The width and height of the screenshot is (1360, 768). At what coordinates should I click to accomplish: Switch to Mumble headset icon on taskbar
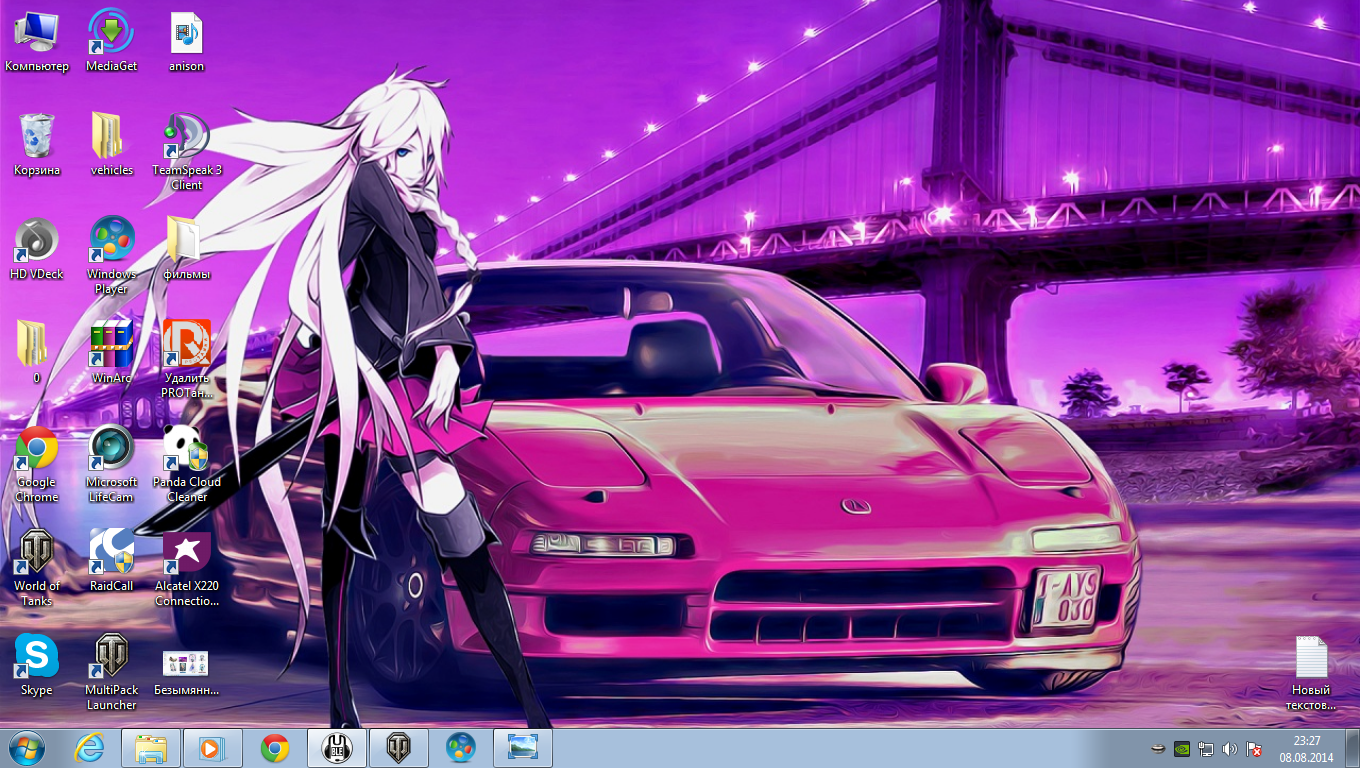tap(337, 748)
